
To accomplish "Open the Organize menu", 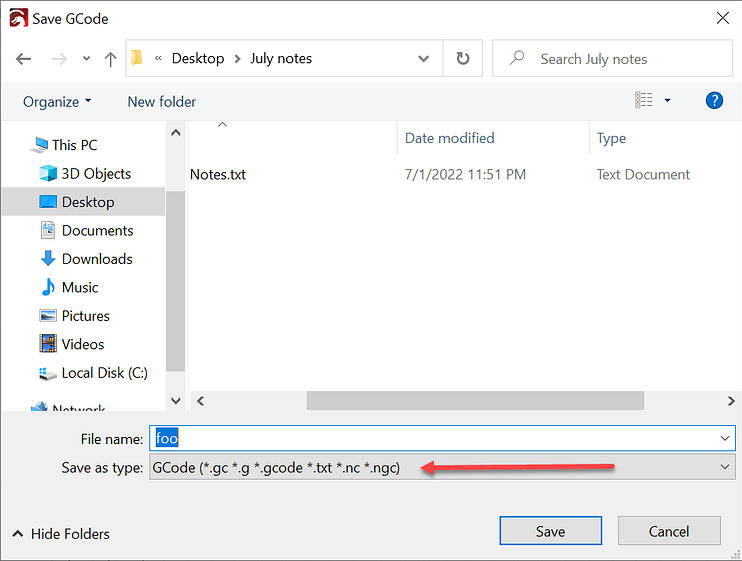I will [x=57, y=102].
